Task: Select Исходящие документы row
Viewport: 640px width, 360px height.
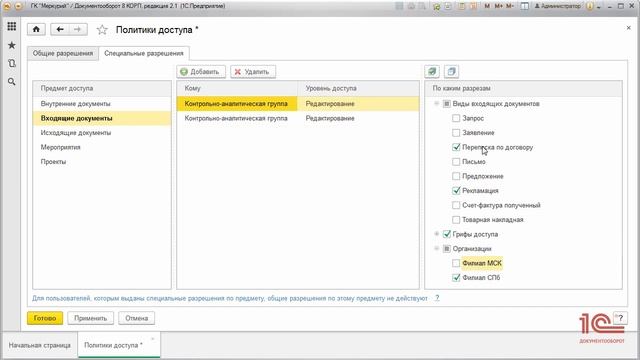Action: [102, 133]
